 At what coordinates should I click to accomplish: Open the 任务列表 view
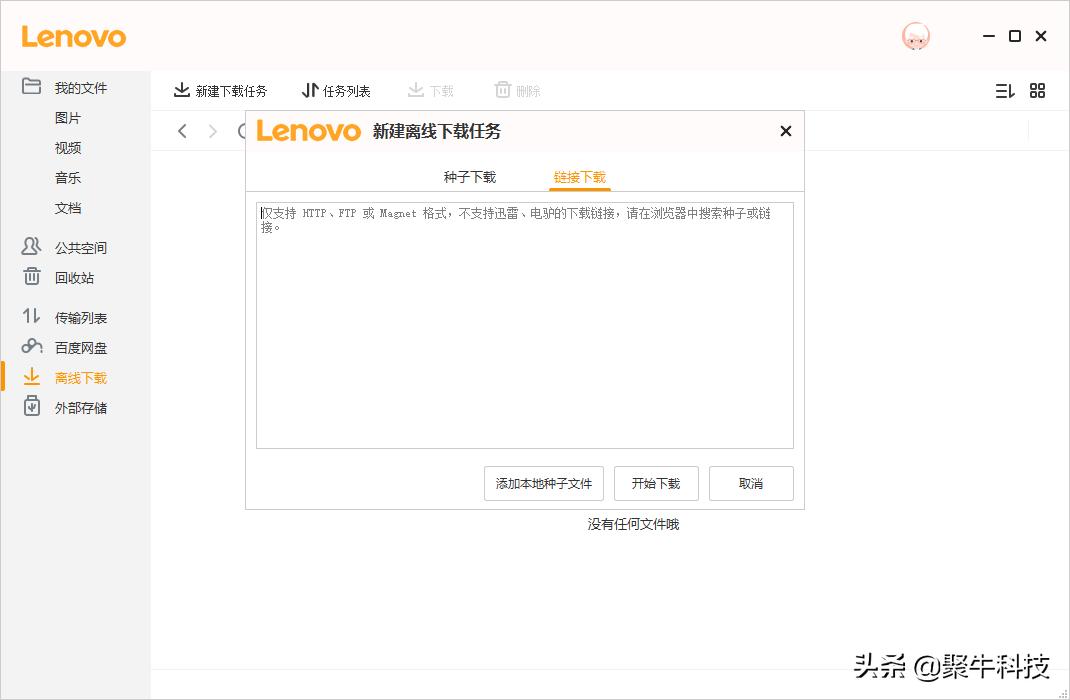click(336, 90)
